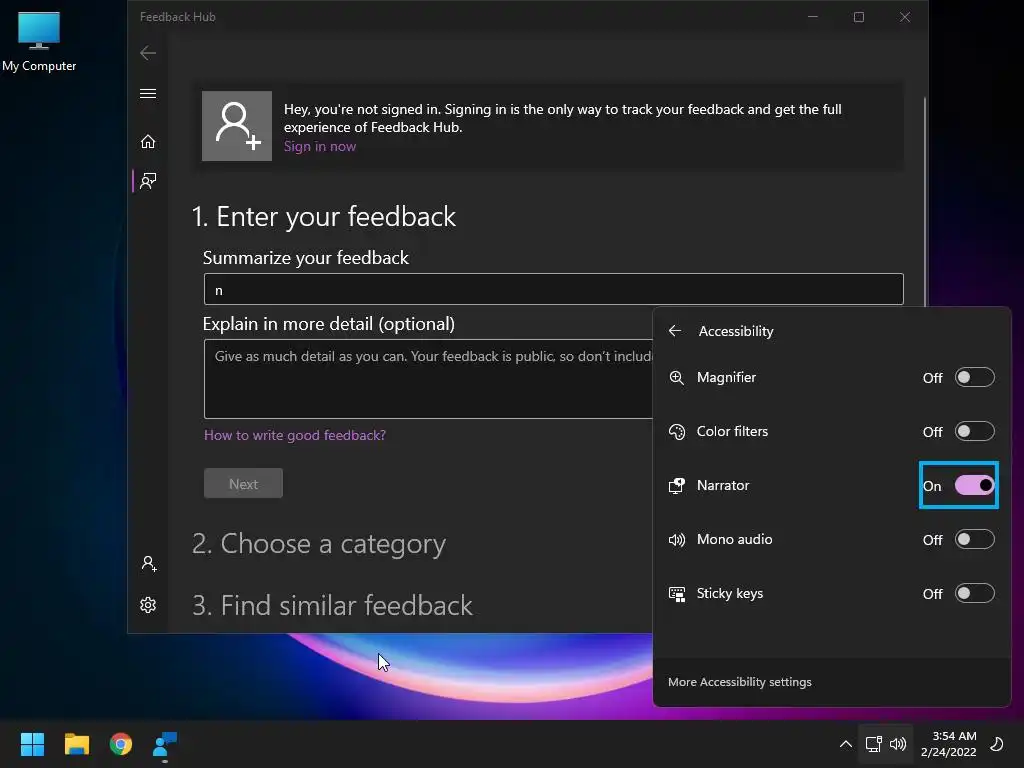1024x768 pixels.
Task: Open Feedback Hub settings gear
Action: pos(148,605)
